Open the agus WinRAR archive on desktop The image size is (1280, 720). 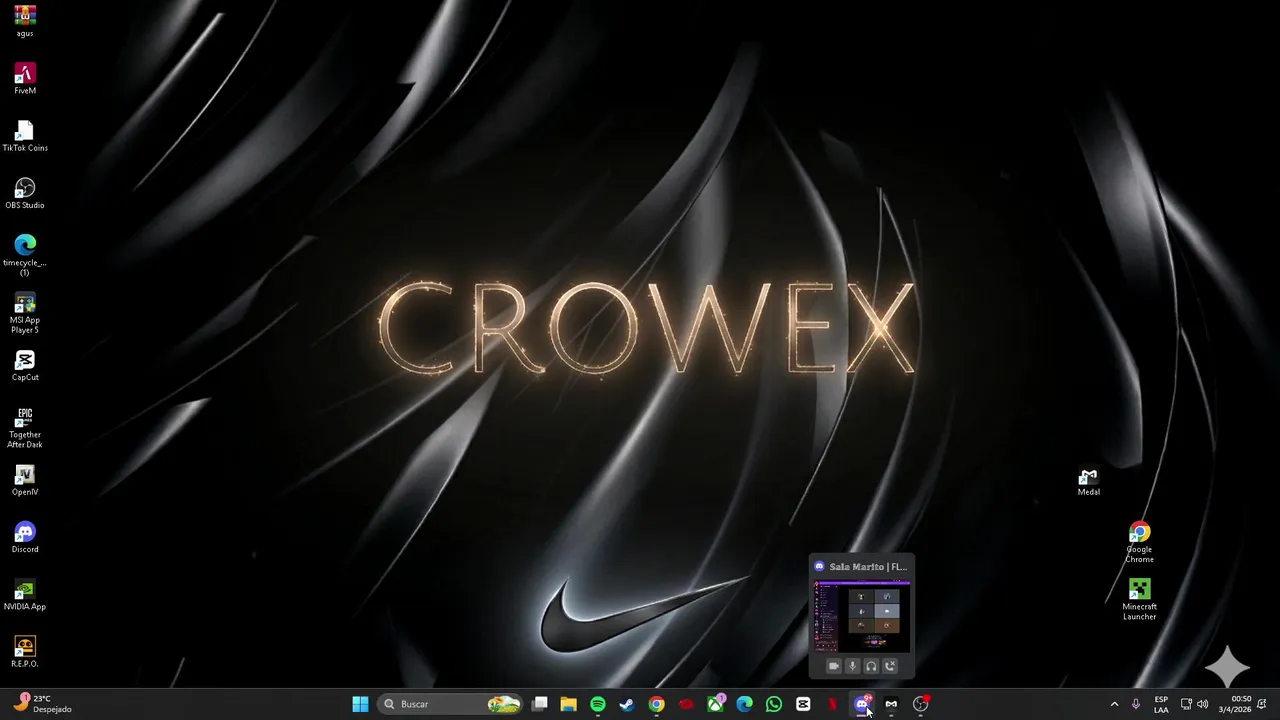point(25,19)
